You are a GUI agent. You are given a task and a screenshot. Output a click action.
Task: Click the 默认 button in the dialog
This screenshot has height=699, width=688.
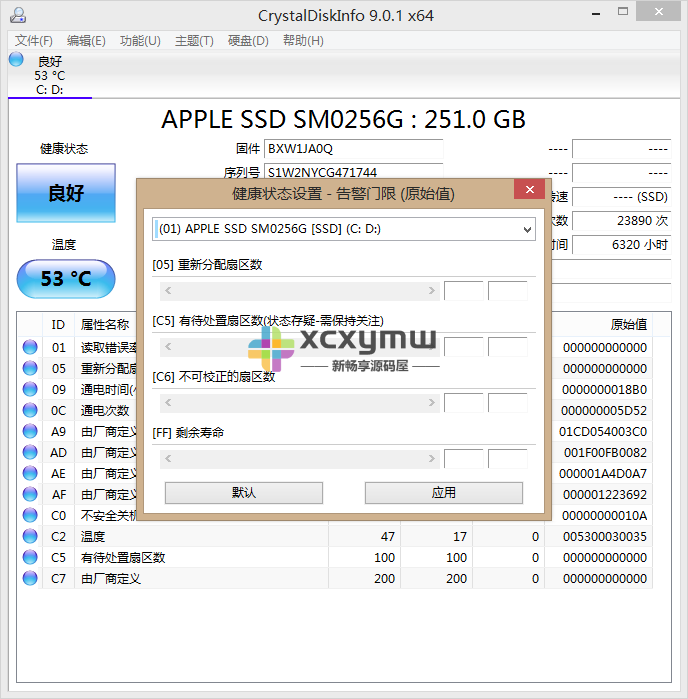[244, 493]
